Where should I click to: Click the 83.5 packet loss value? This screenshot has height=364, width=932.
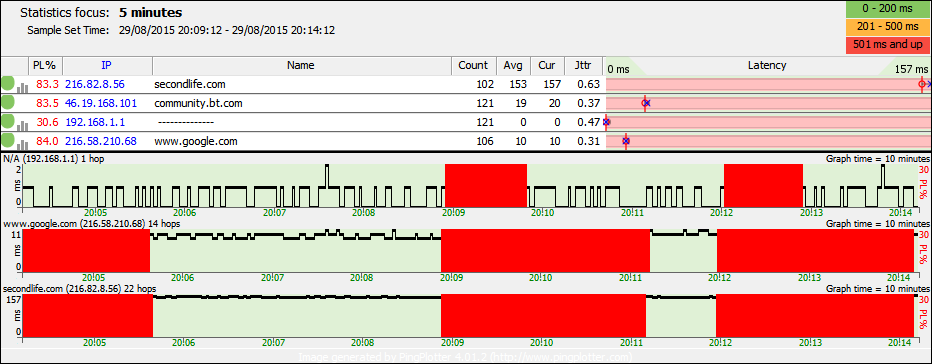[47, 103]
